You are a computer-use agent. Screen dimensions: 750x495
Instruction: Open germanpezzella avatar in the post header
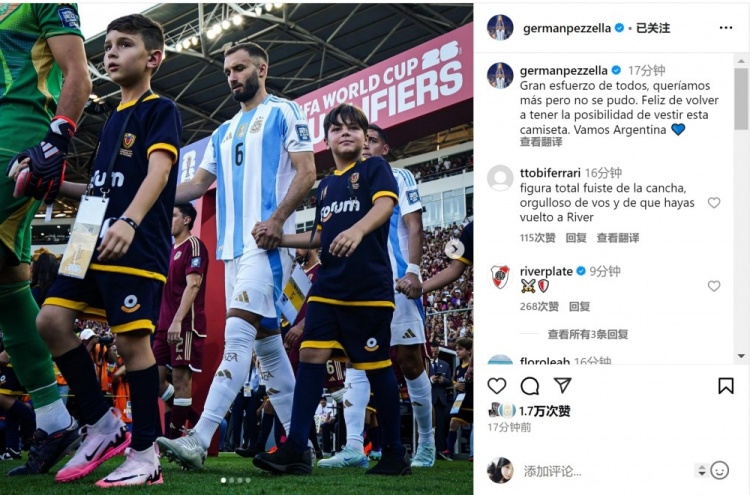[x=500, y=27]
